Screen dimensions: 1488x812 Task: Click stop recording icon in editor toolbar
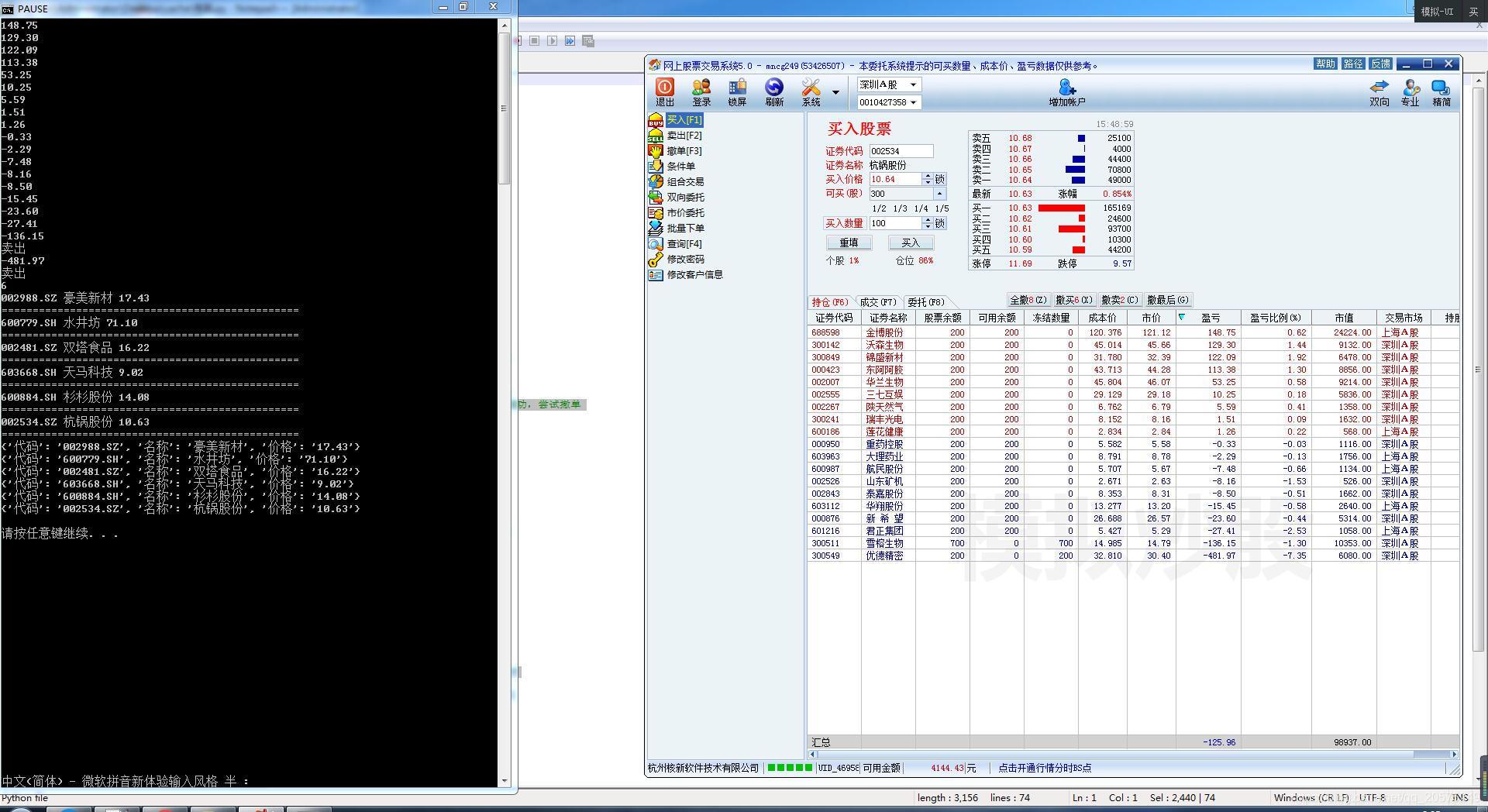click(535, 41)
